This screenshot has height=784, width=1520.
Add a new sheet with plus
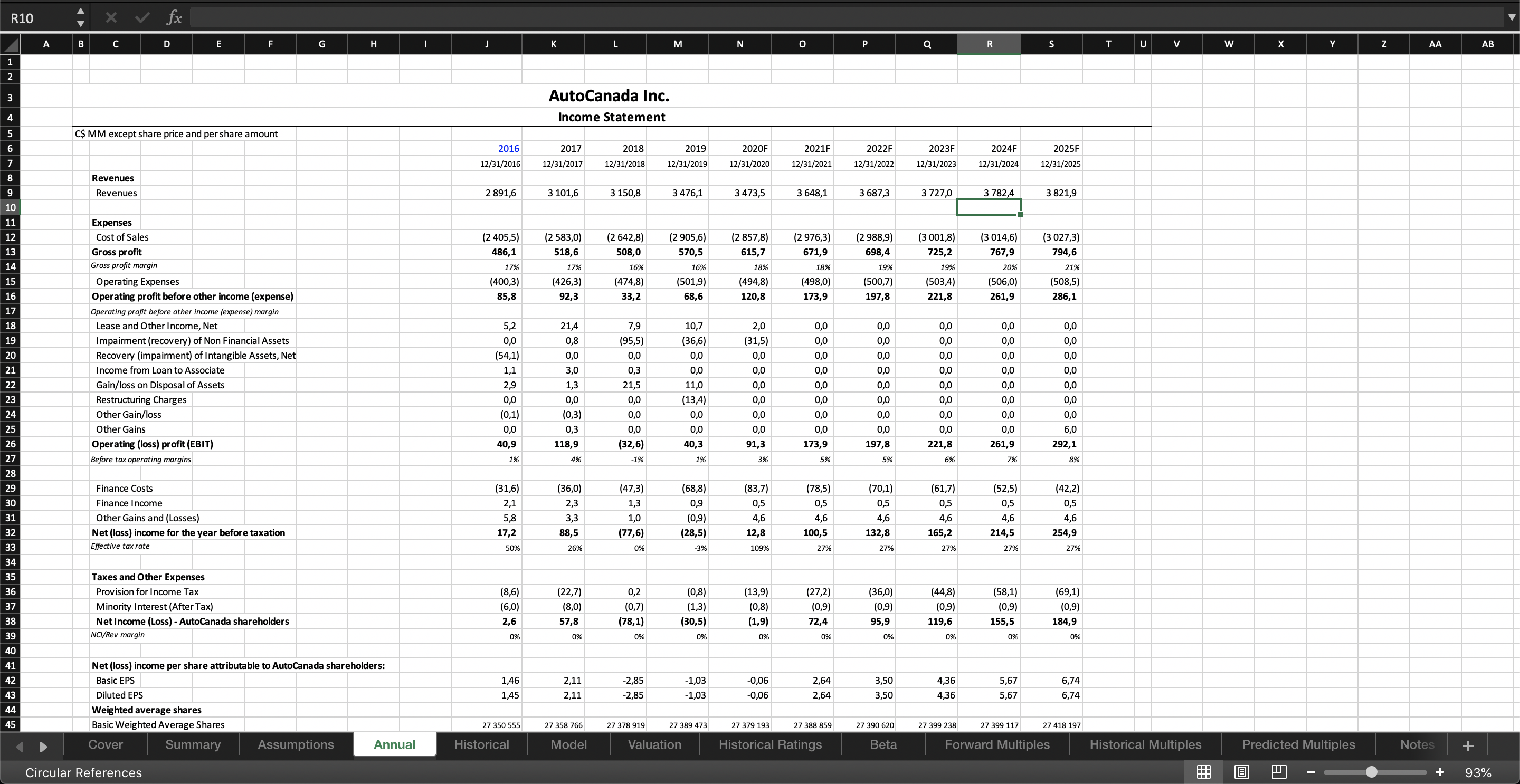1469,745
